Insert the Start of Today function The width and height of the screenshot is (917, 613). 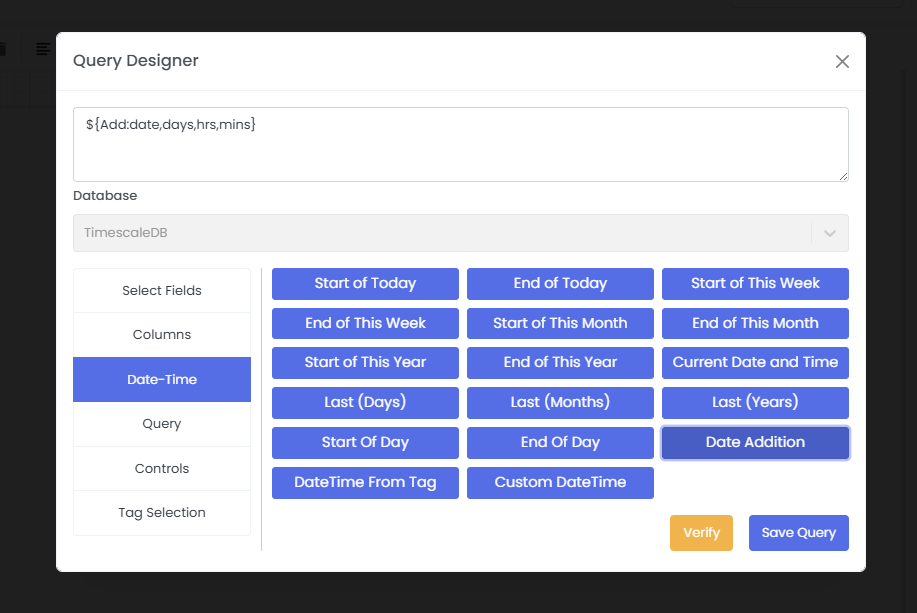(x=365, y=284)
